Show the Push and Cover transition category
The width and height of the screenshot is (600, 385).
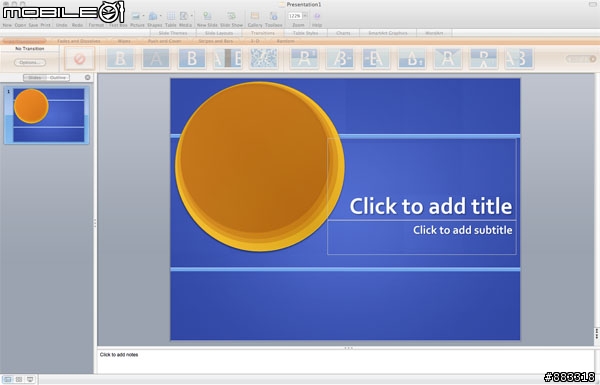pos(165,41)
